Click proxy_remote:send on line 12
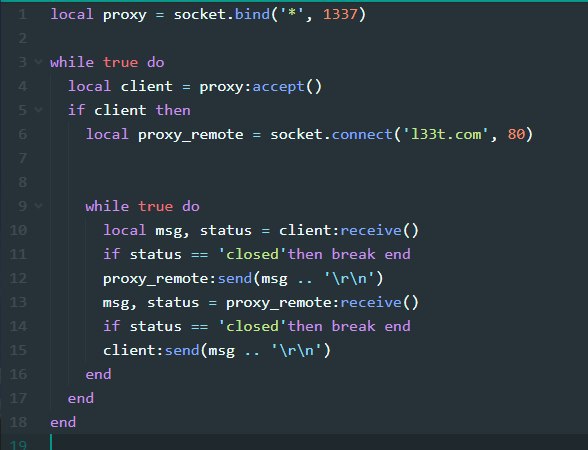 [177, 278]
